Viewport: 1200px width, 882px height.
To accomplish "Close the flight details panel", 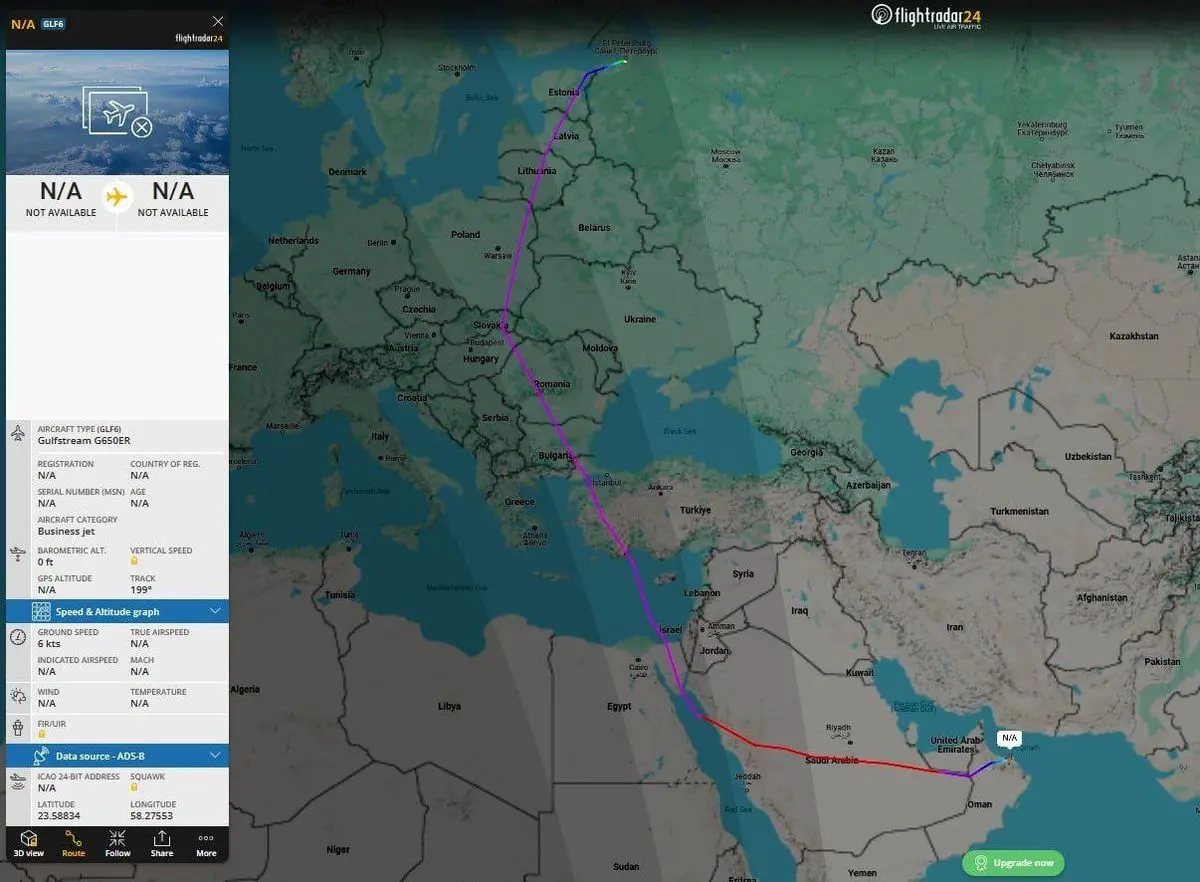I will pos(218,21).
